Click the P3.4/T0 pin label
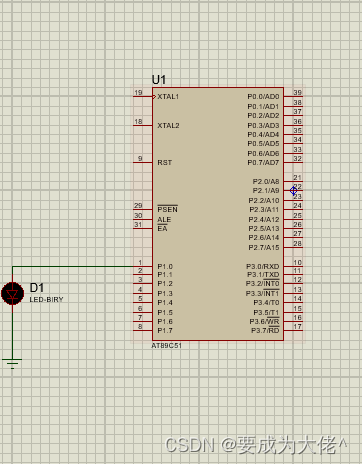This screenshot has width=362, height=464. click(266, 303)
